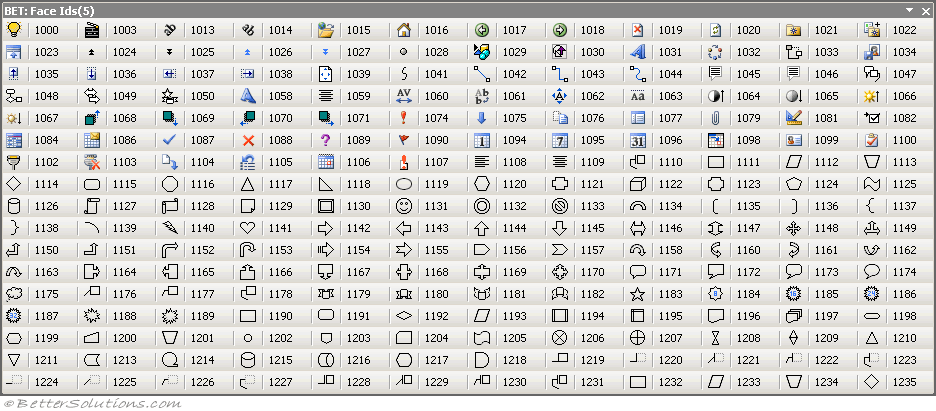
Task: Select the red X document icon 1019
Action: pos(638,30)
